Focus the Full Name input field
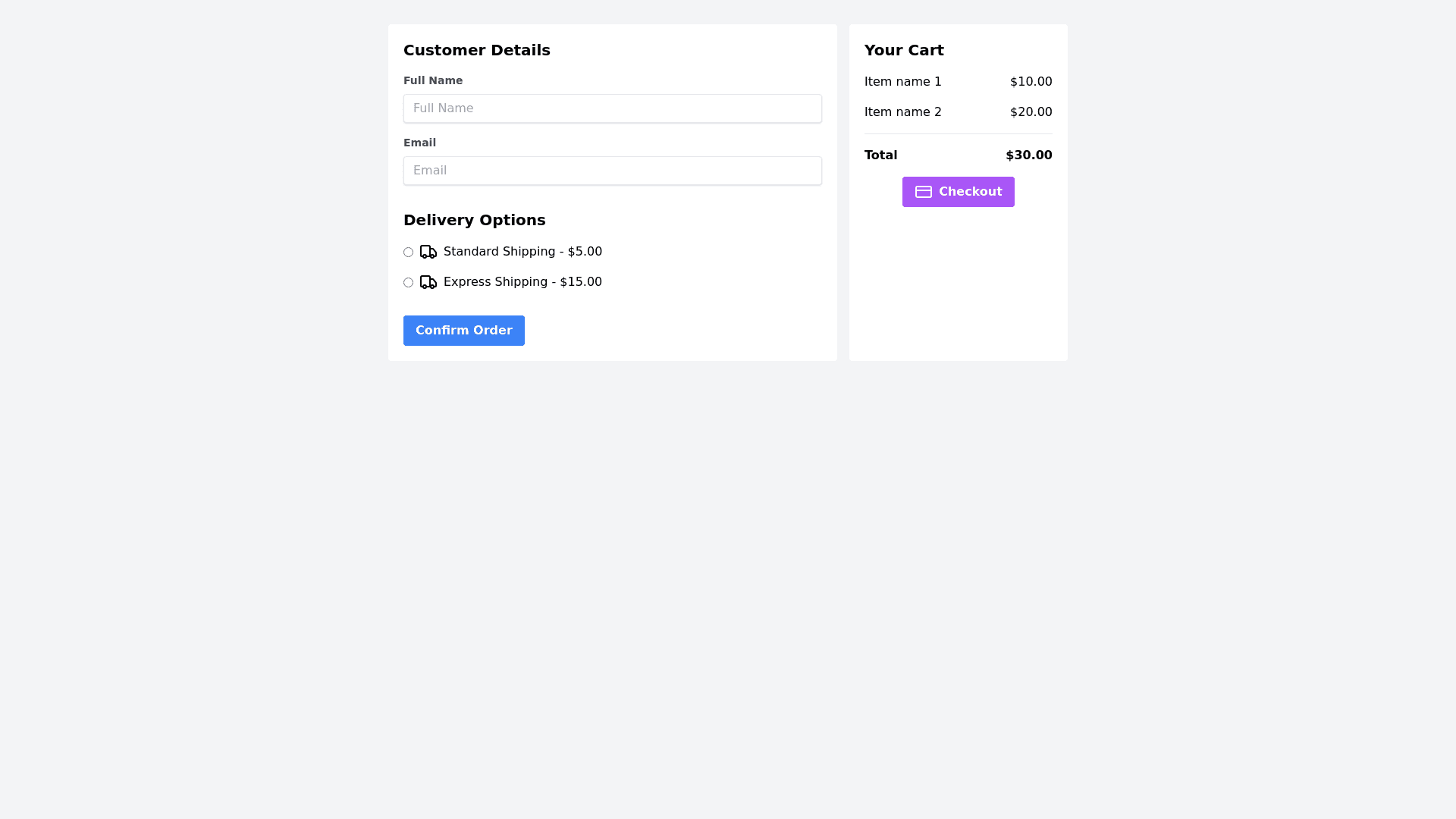This screenshot has width=1456, height=819. click(612, 108)
